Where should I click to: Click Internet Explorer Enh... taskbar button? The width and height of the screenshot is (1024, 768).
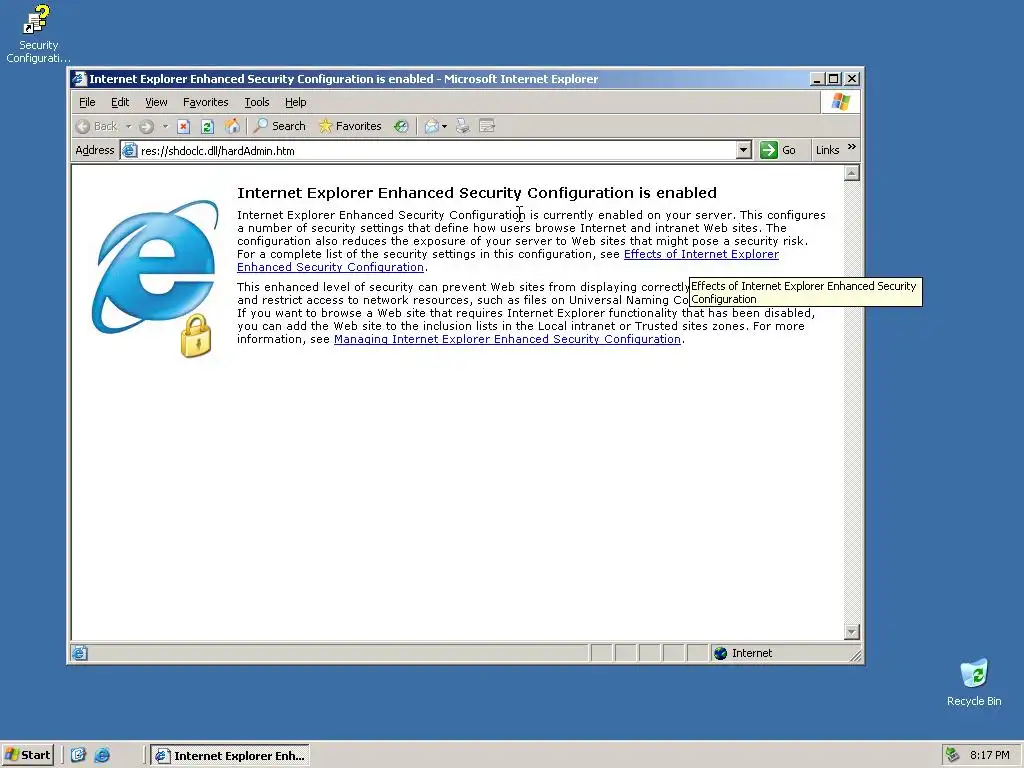(x=230, y=756)
